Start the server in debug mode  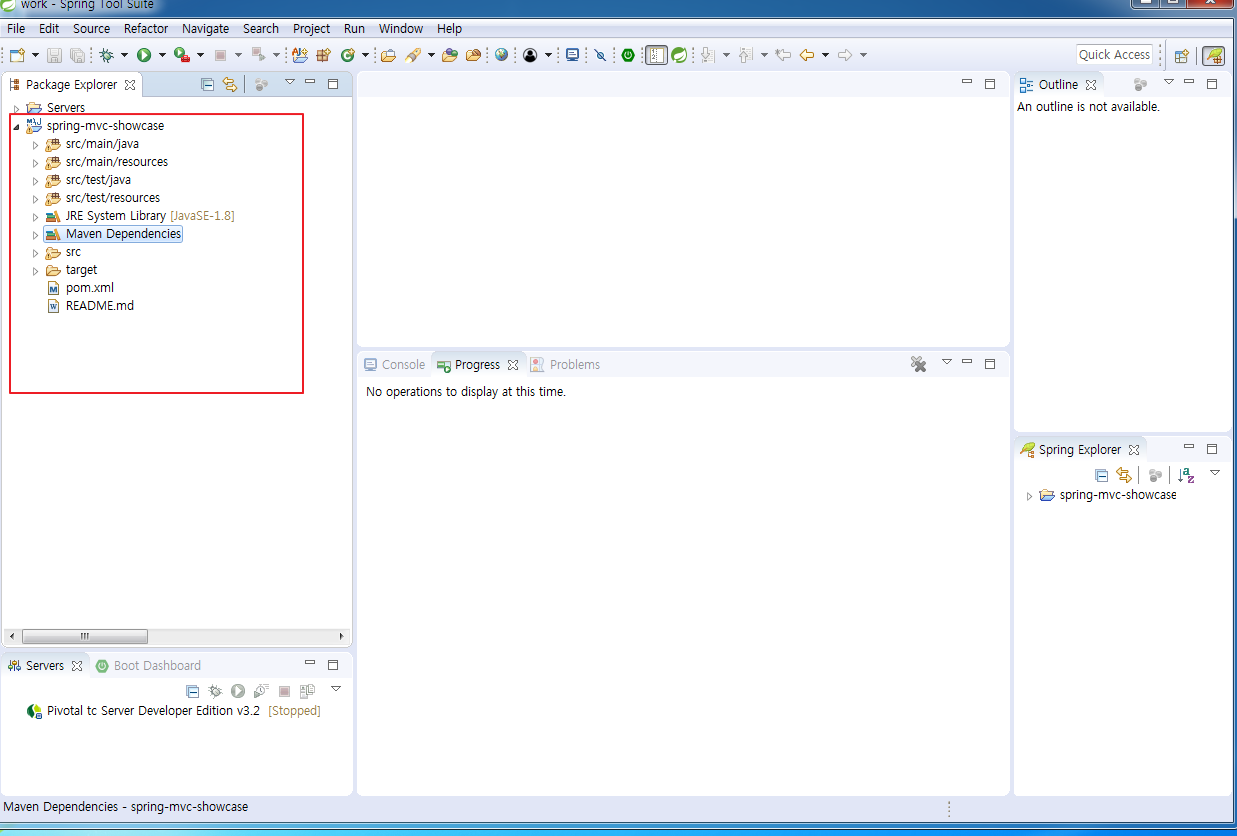click(x=215, y=691)
